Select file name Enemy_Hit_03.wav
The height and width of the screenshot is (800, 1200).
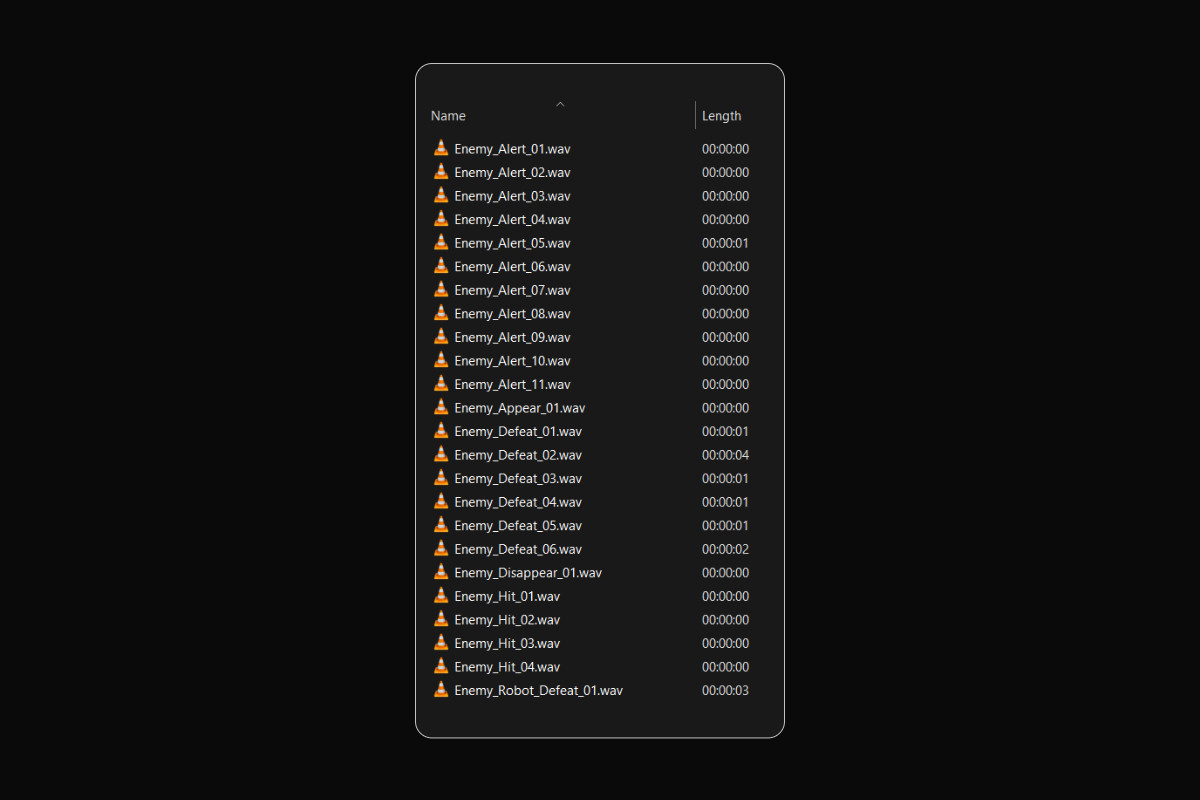pos(507,643)
